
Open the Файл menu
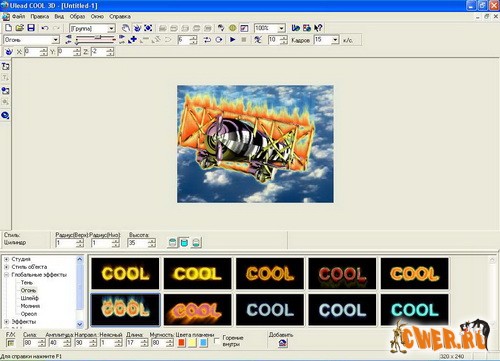click(19, 16)
